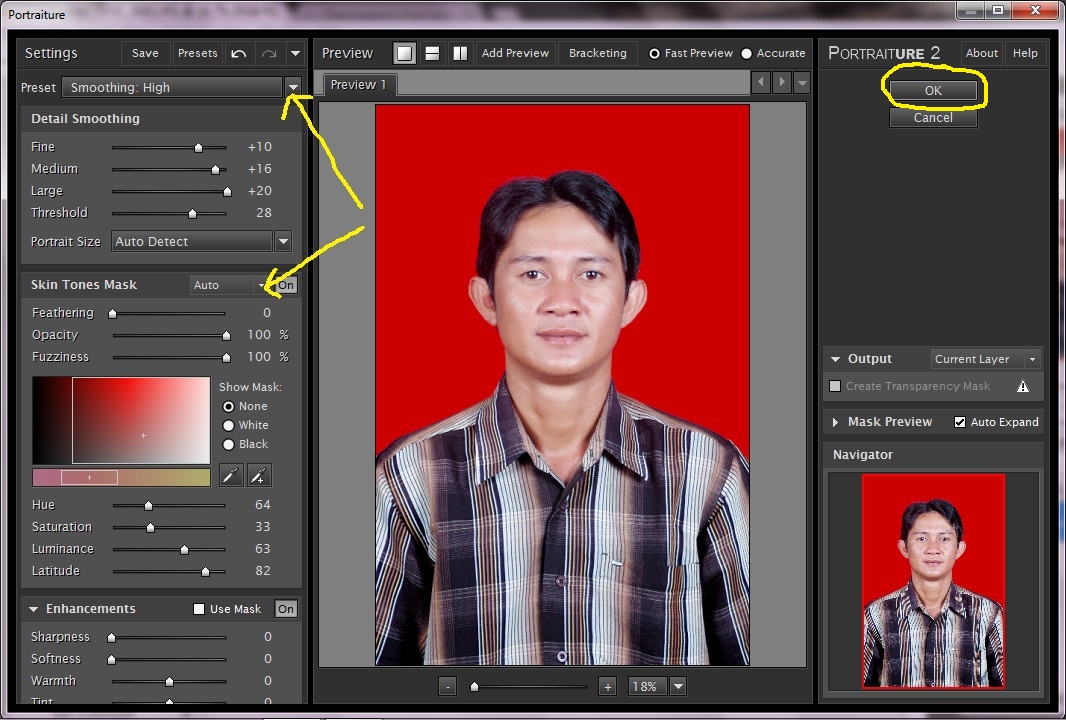Undo the last settings change
The image size is (1066, 720).
pyautogui.click(x=239, y=53)
